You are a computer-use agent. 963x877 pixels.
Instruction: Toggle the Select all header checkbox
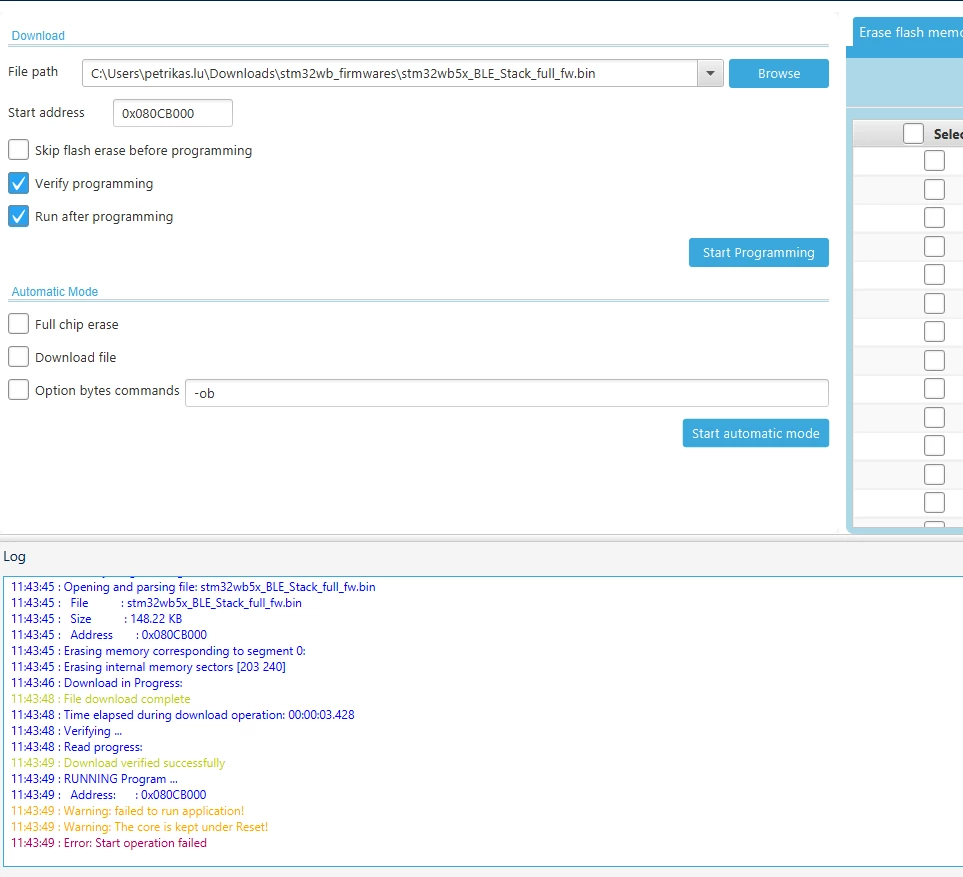(x=913, y=133)
